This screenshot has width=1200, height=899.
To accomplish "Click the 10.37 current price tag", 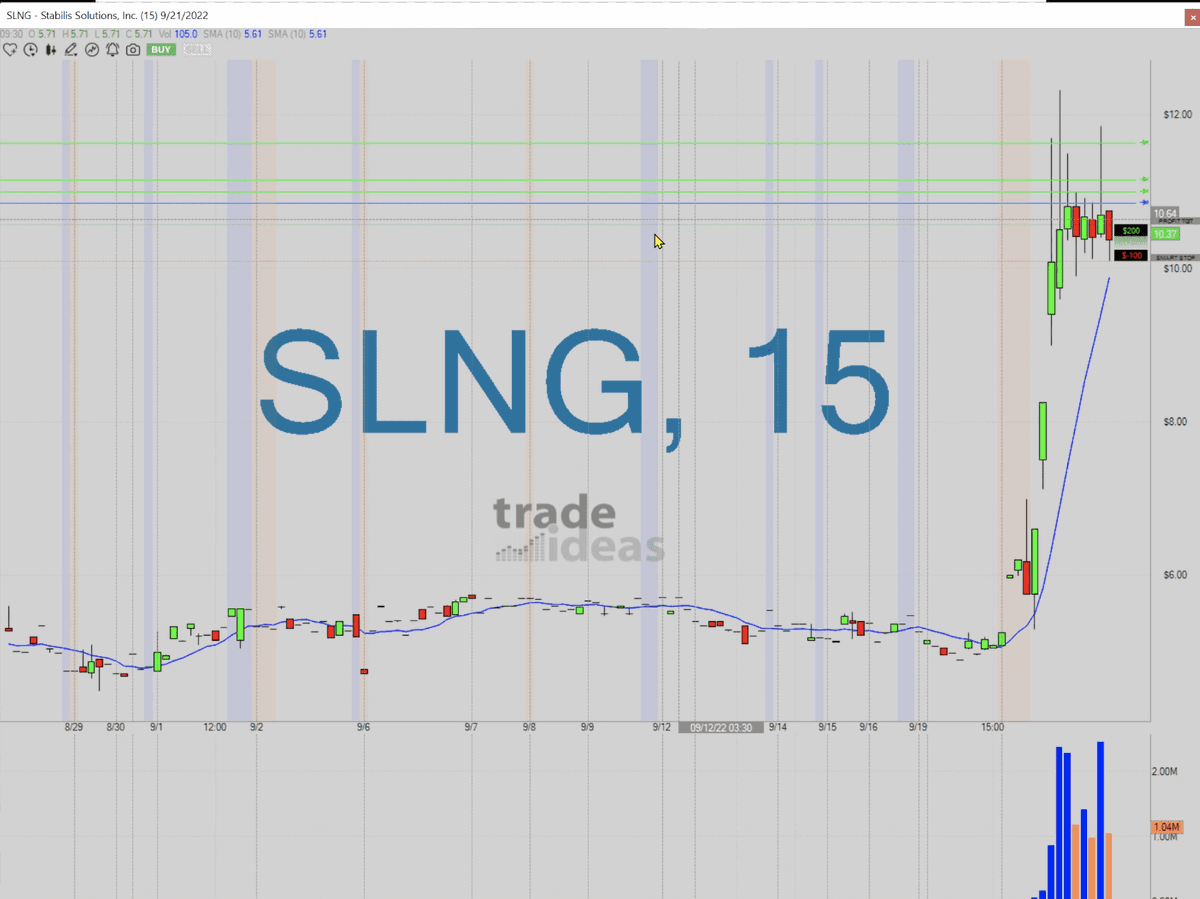I will tap(1166, 234).
